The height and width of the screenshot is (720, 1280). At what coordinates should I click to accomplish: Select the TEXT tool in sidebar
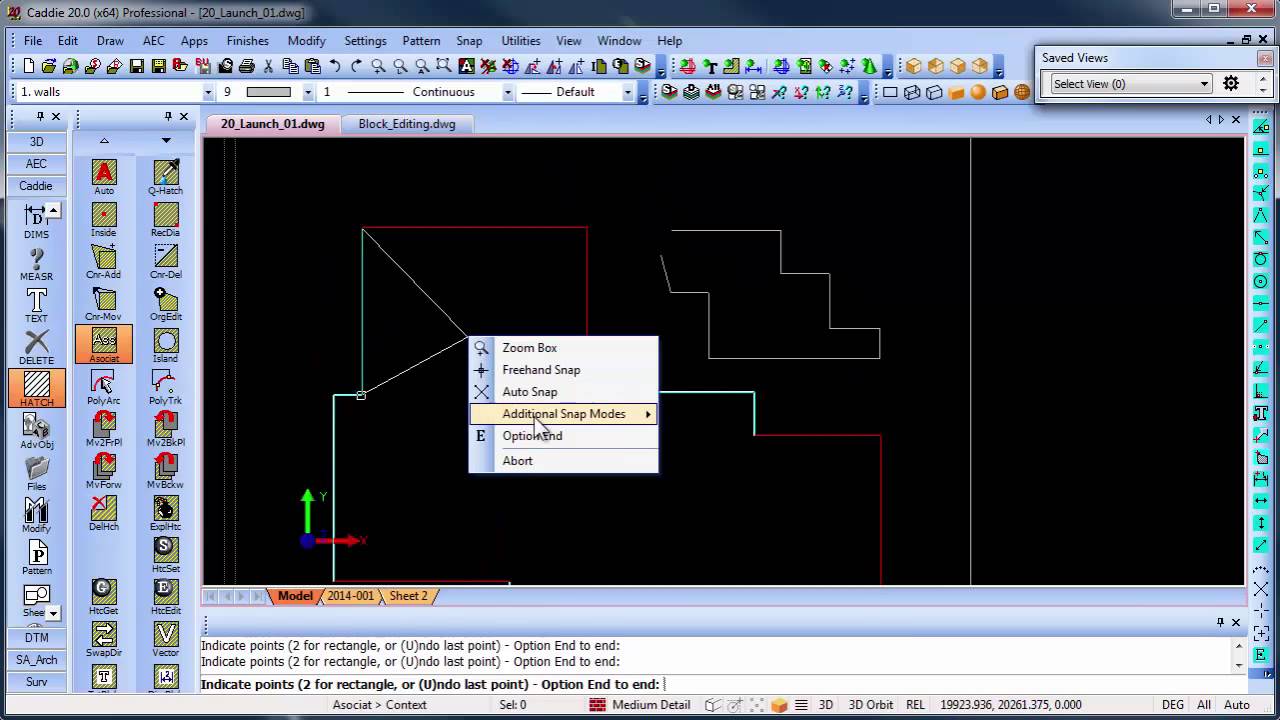36,304
